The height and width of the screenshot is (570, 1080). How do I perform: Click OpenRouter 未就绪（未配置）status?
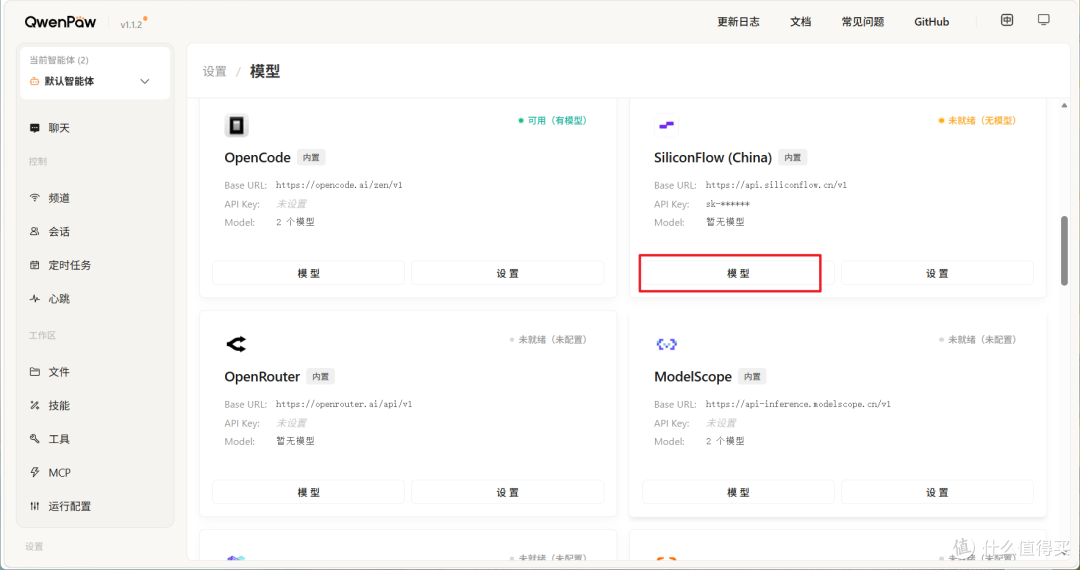tap(548, 339)
